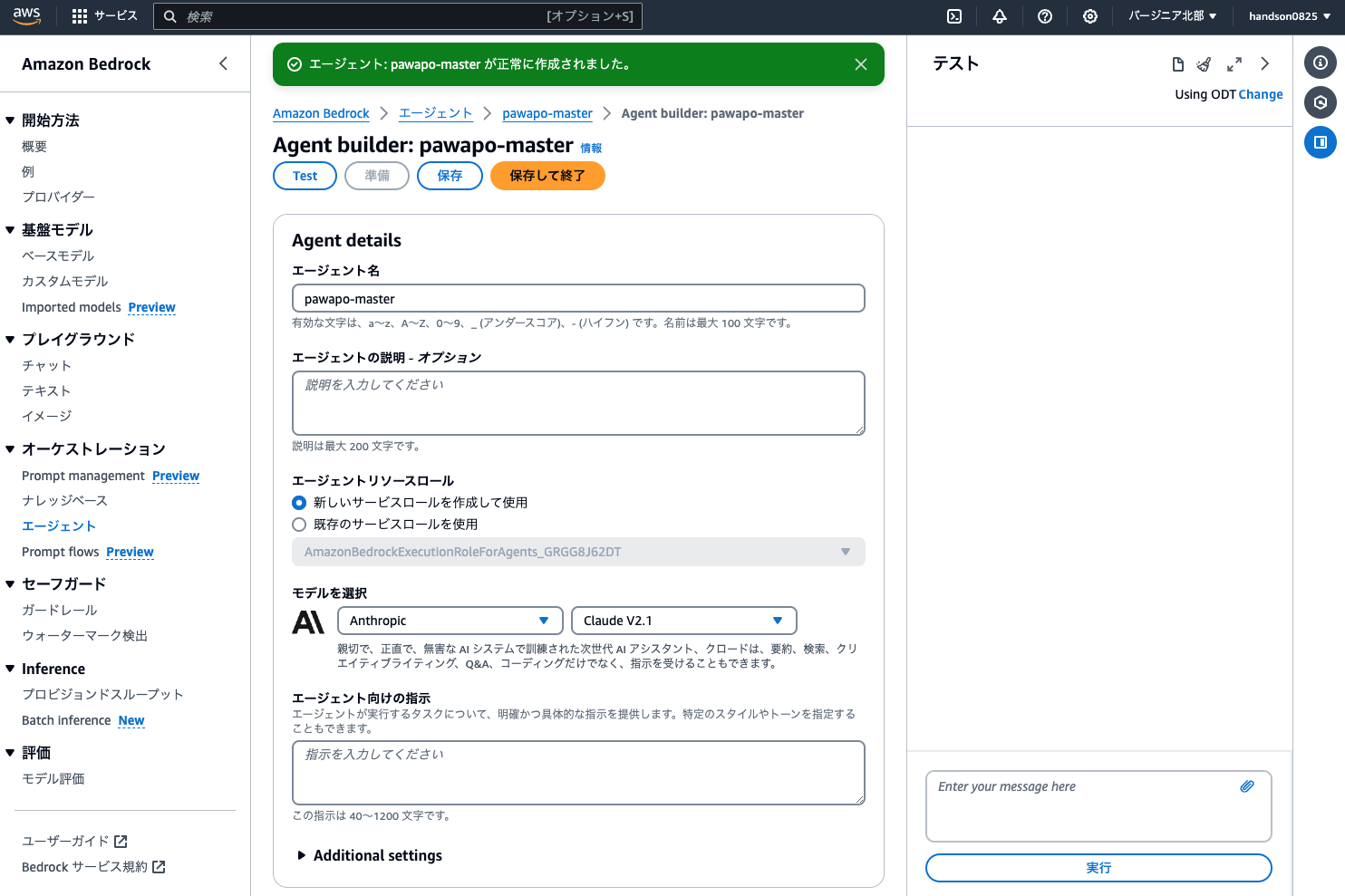Open info circle icon on right rail

1321,63
